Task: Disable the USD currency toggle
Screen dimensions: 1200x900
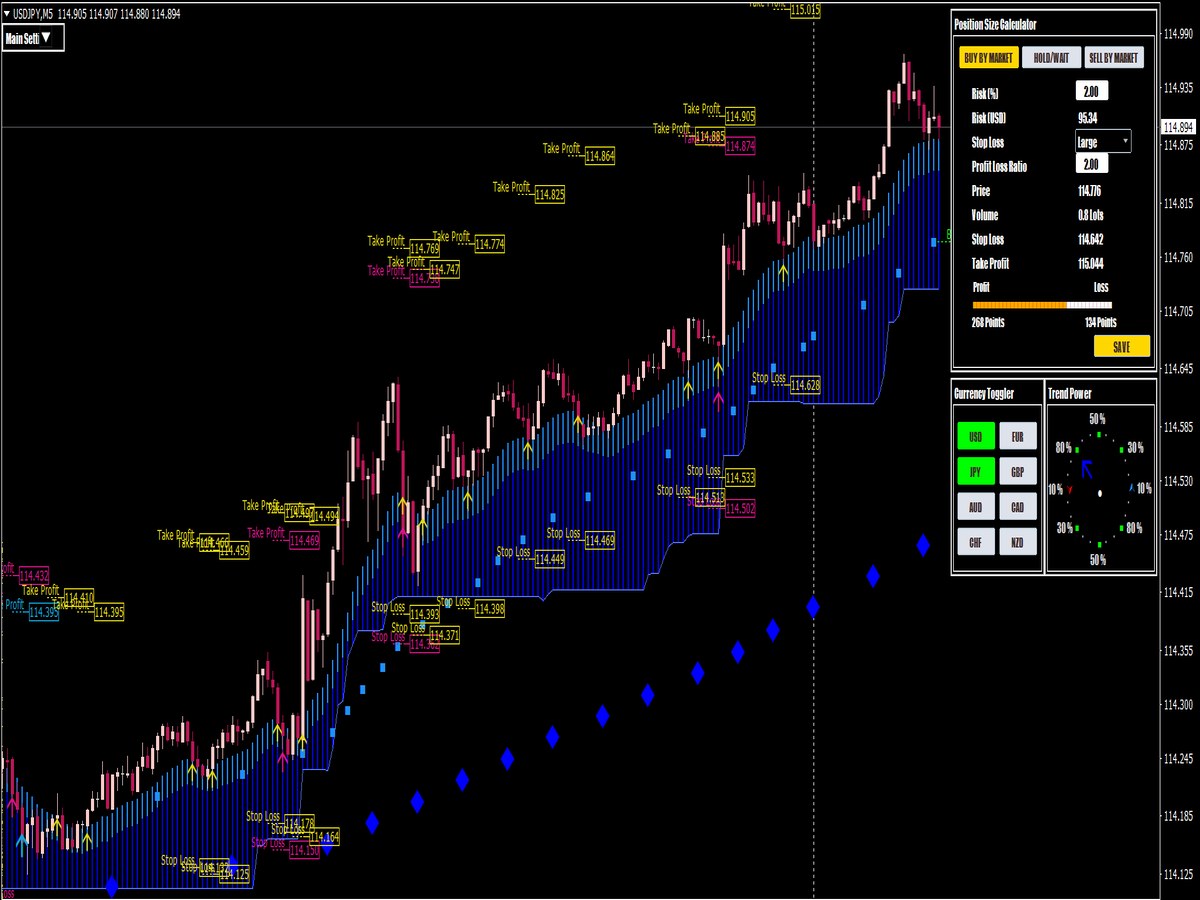Action: pos(977,437)
